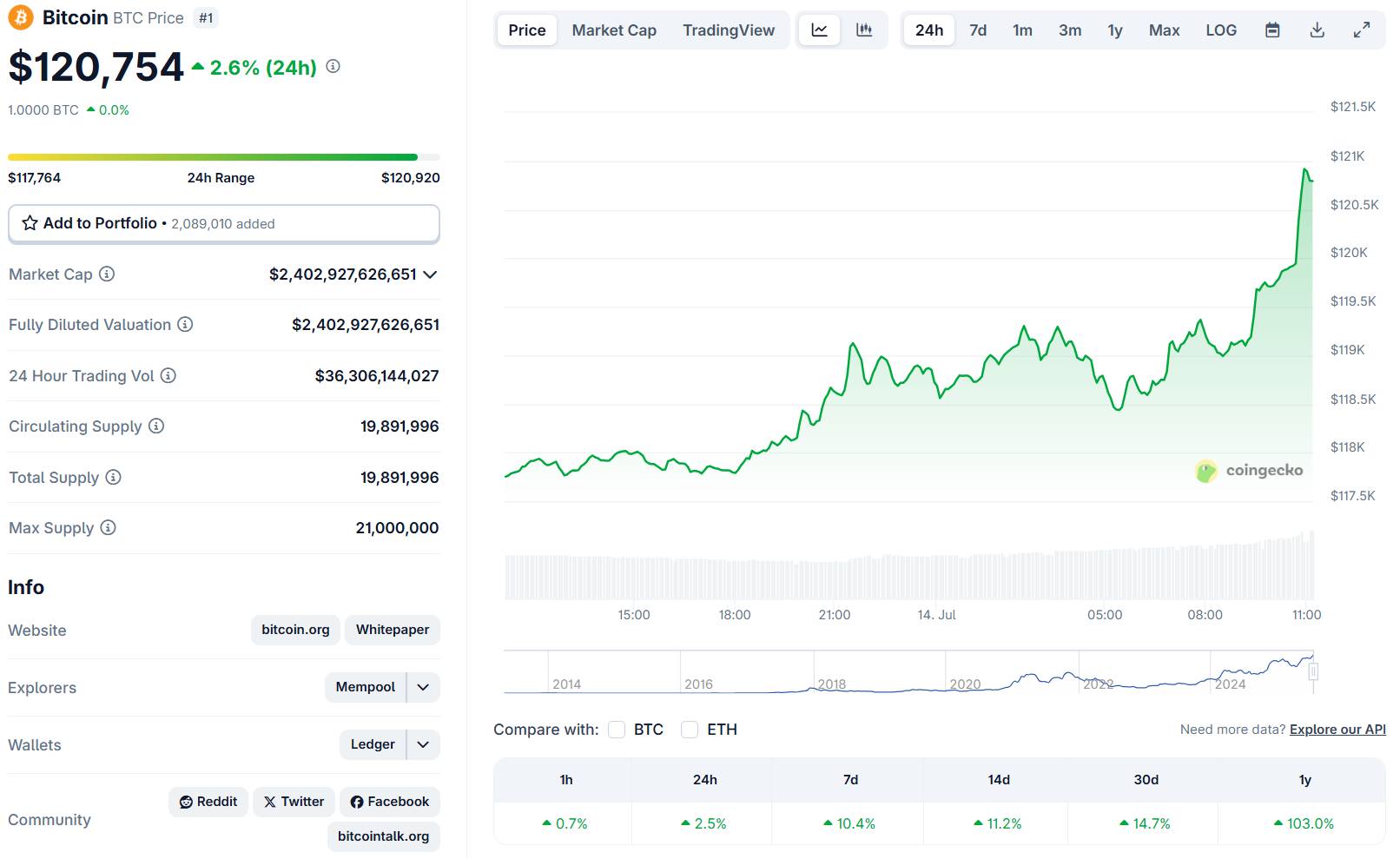Viewport: 1400px width, 859px height.
Task: Switch to candlestick chart view icon
Action: click(864, 30)
